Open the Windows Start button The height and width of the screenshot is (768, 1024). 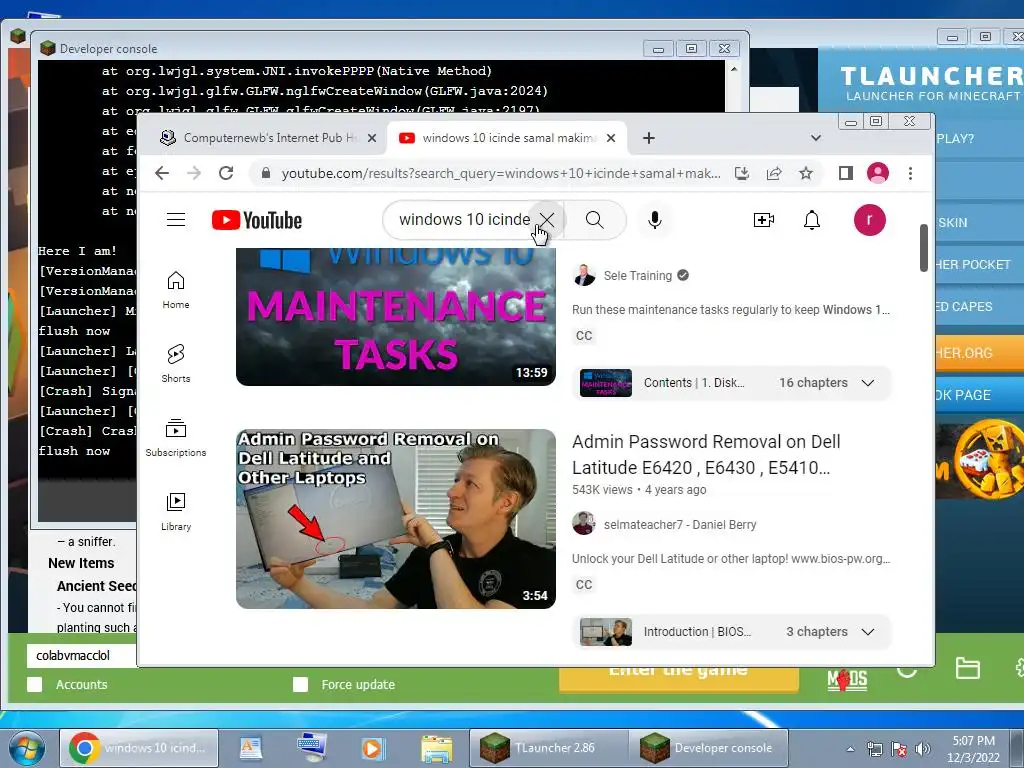coord(25,748)
